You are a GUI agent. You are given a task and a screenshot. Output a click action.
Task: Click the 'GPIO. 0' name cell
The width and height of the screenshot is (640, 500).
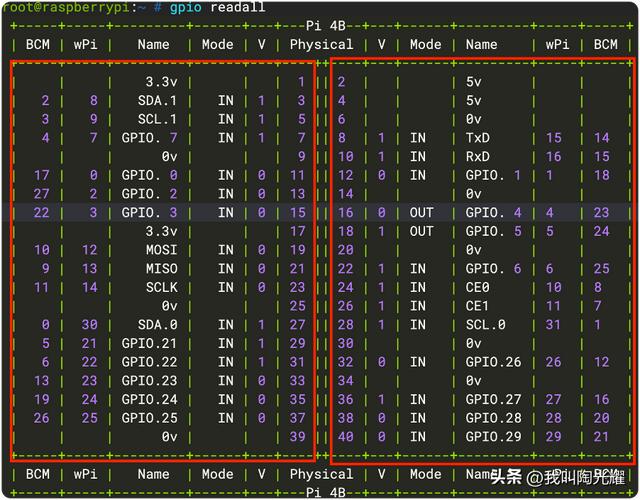149,176
